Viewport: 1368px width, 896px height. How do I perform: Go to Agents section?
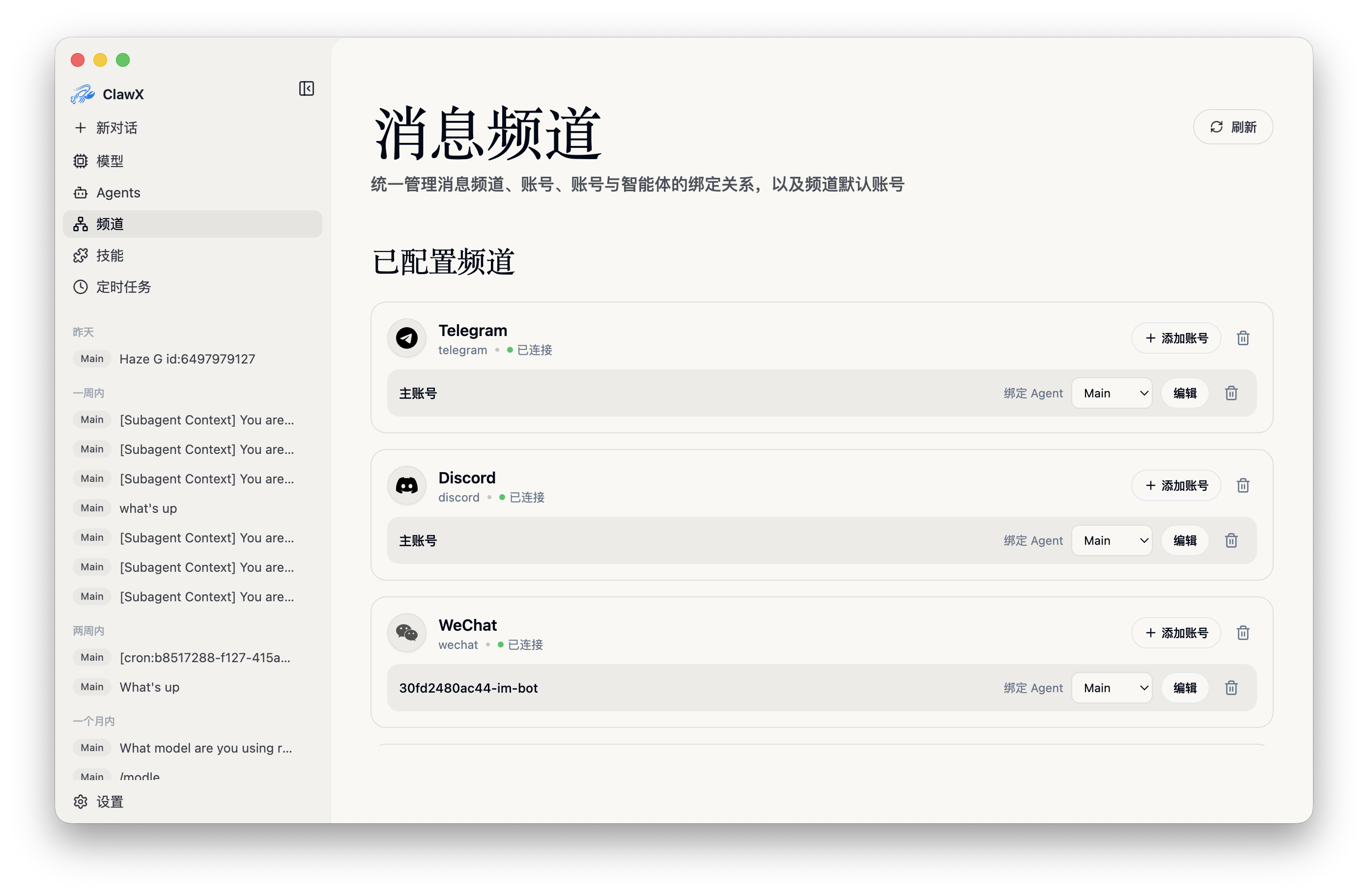192,193
